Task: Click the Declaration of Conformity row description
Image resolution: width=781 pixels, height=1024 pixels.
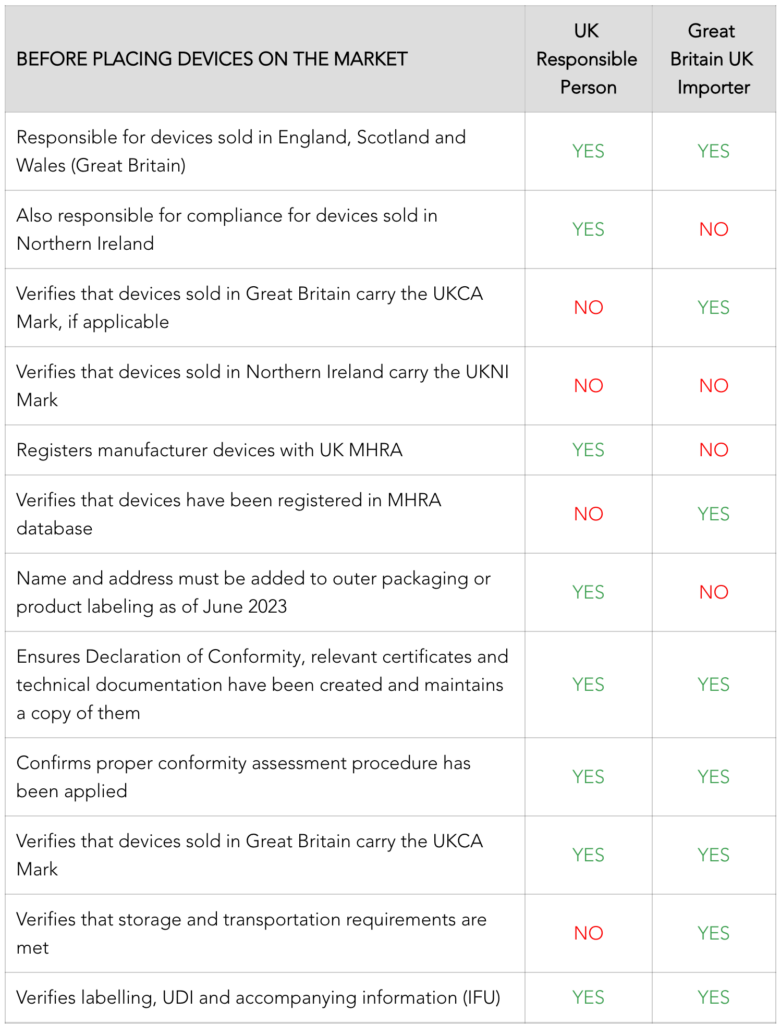Action: tap(262, 684)
